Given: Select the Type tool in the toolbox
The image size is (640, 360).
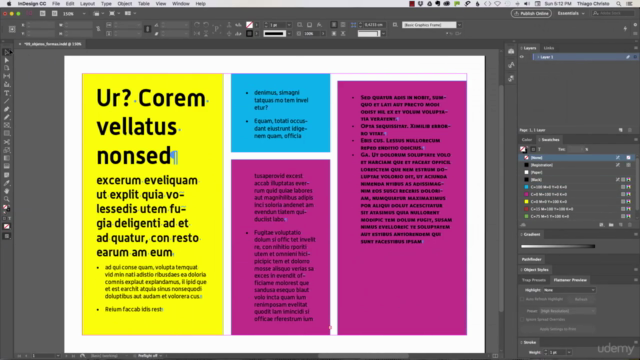Looking at the screenshot, I should 7,93.
